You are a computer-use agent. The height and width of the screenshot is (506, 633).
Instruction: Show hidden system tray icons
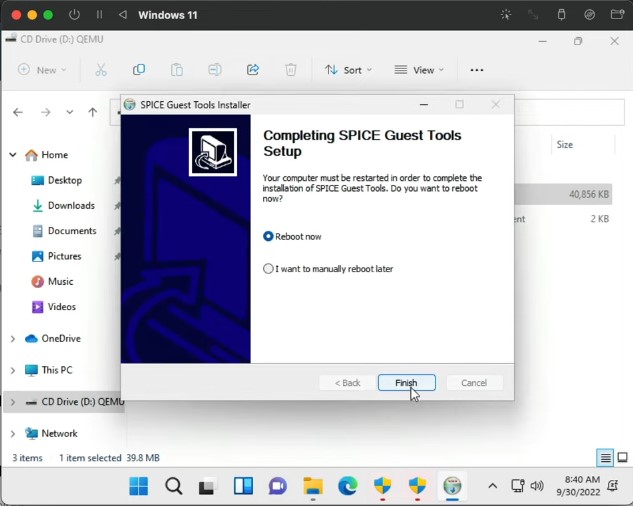493,486
